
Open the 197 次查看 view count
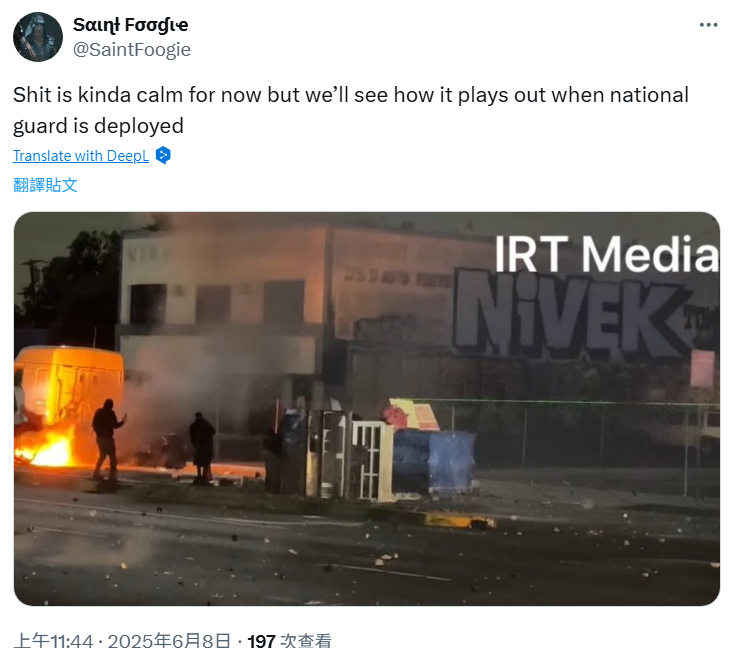point(289,640)
